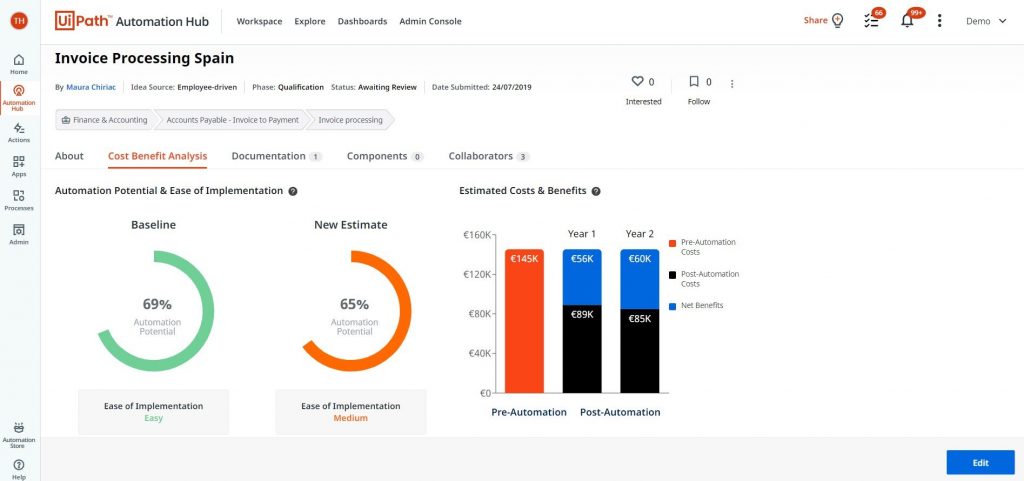The width and height of the screenshot is (1024, 481).
Task: Click the Follow bookmark icon
Action: click(694, 82)
